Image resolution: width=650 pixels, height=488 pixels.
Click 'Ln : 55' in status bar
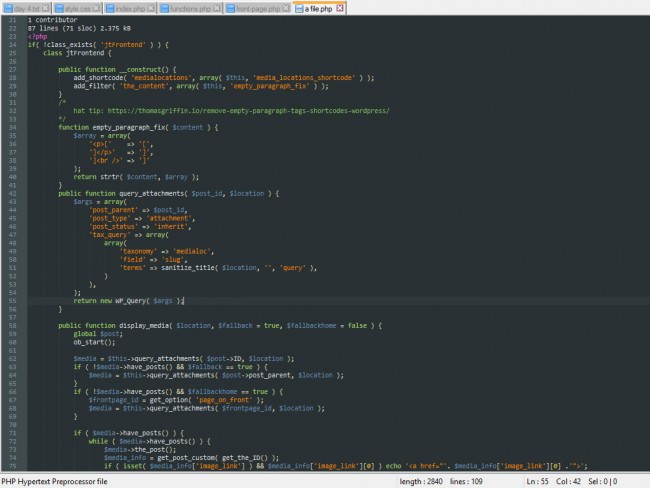[x=538, y=481]
